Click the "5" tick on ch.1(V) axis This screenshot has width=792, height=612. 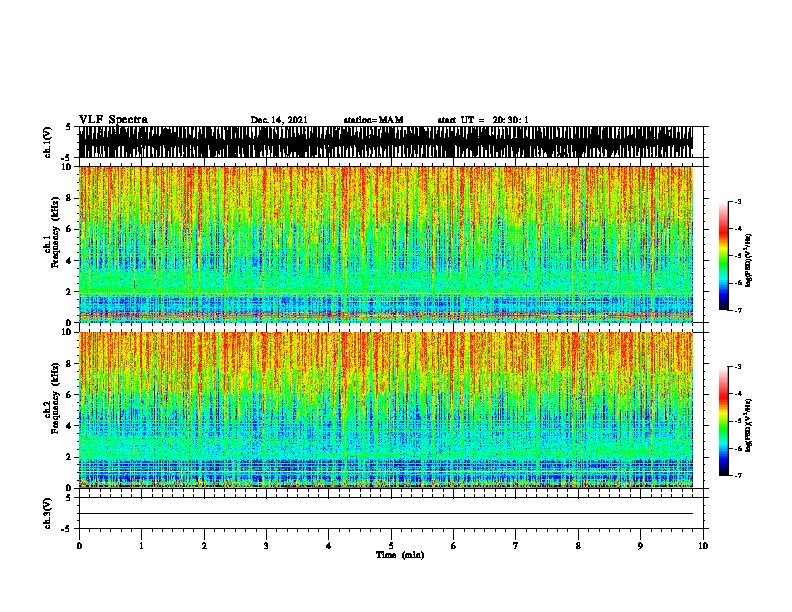70,127
